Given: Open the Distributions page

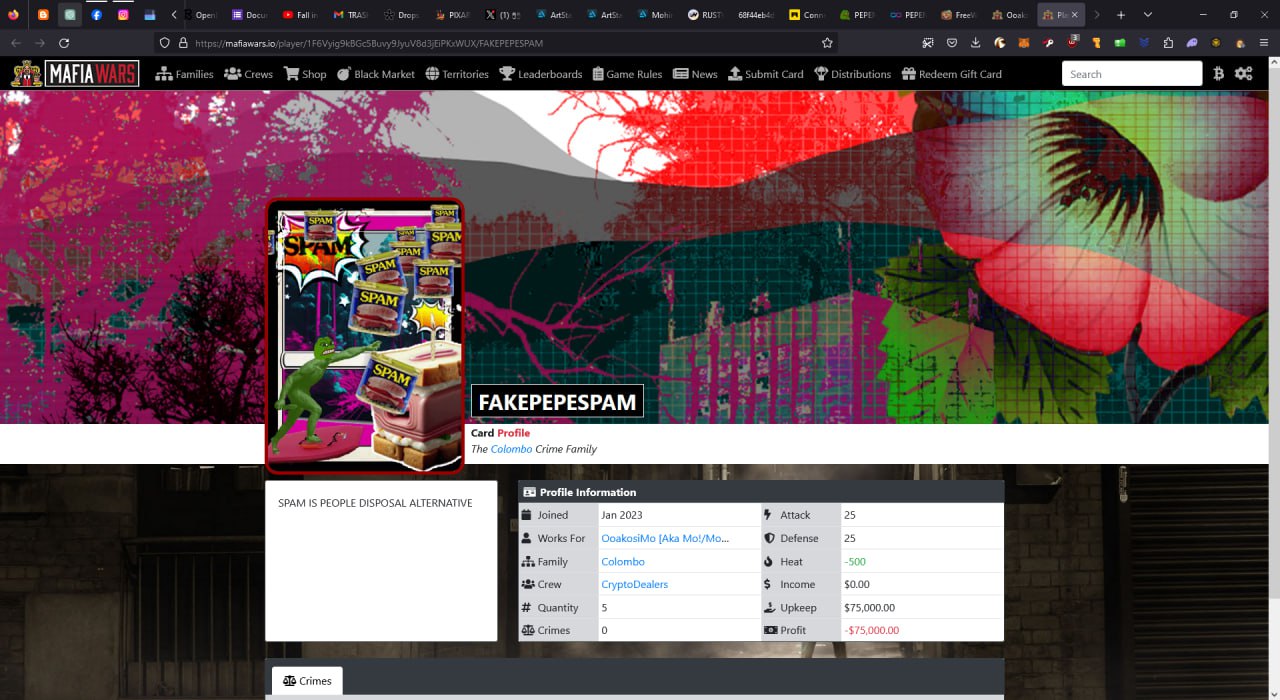Looking at the screenshot, I should (852, 74).
